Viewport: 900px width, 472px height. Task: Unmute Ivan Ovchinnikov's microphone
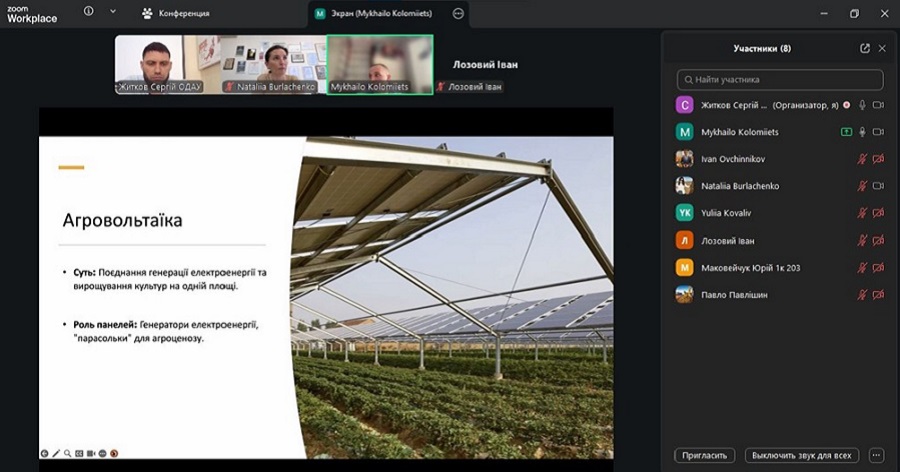point(862,159)
